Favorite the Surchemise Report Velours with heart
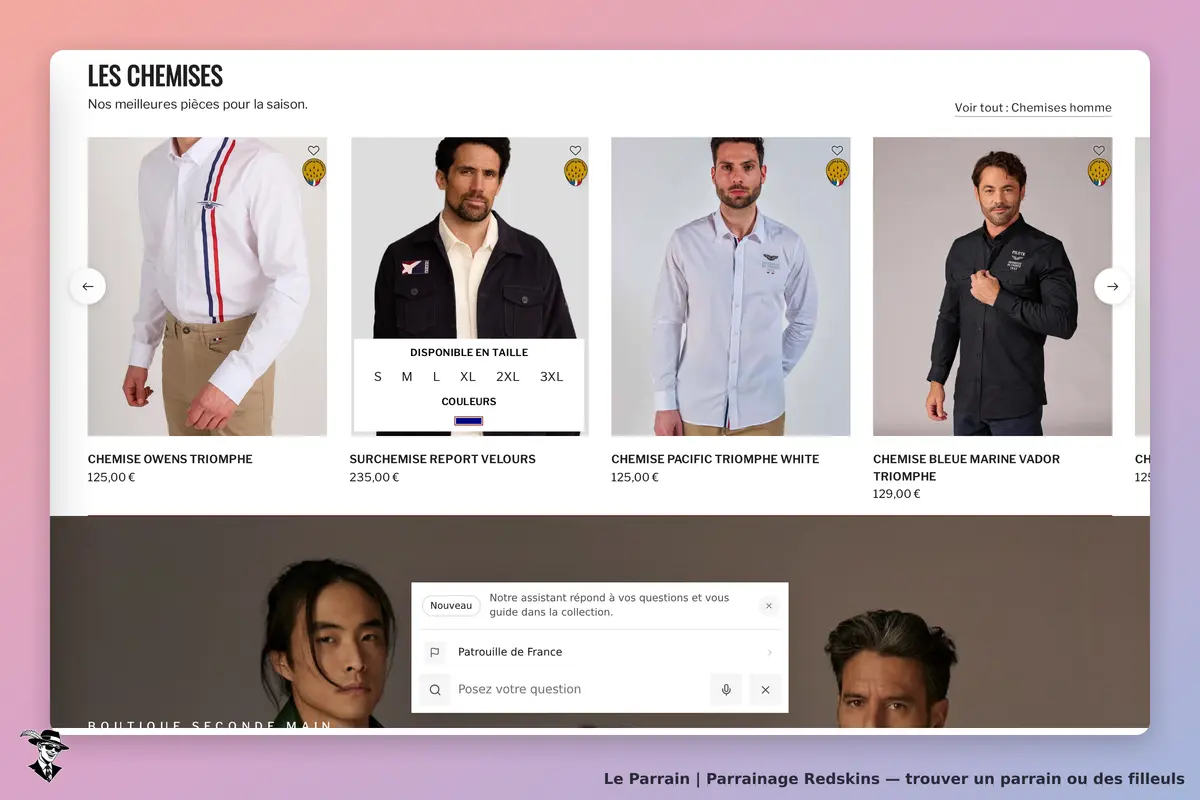 575,151
